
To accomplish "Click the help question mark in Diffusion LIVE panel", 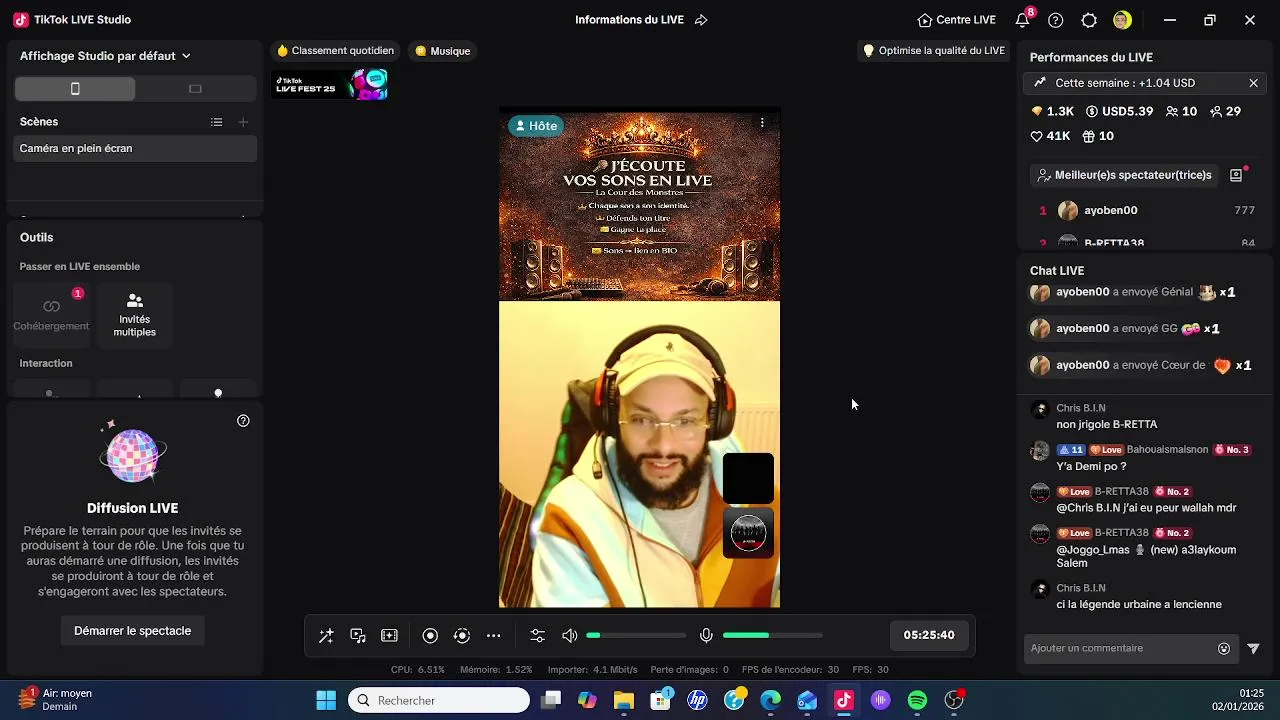I will [243, 421].
